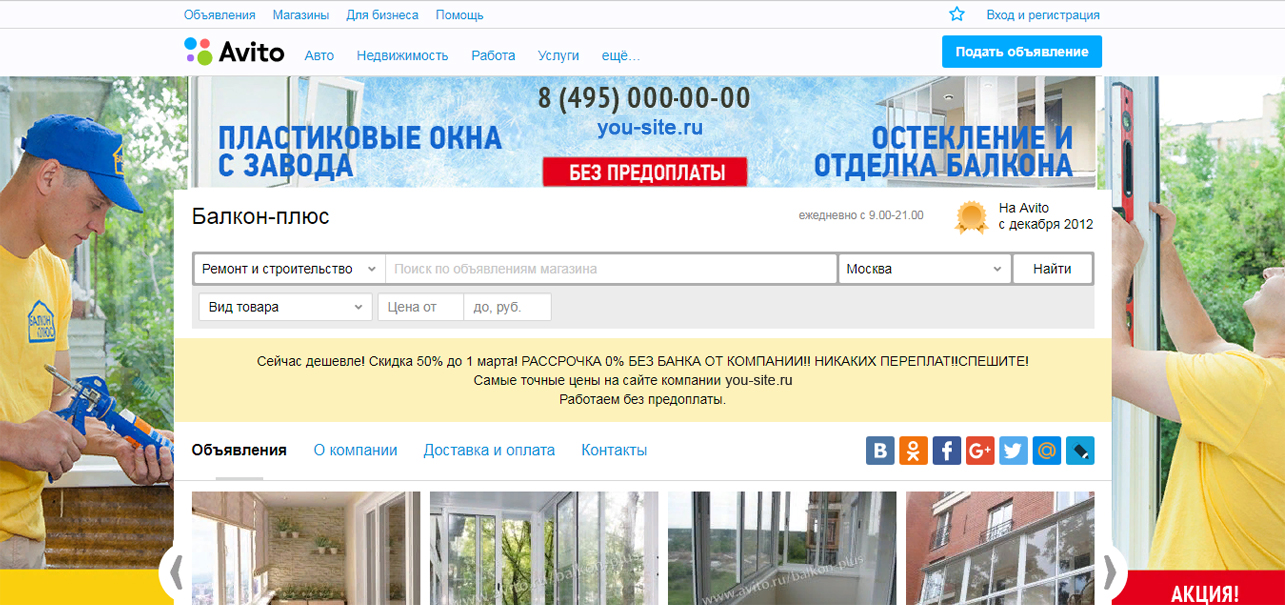
Task: Expand the Вид товара dropdown
Action: click(285, 307)
